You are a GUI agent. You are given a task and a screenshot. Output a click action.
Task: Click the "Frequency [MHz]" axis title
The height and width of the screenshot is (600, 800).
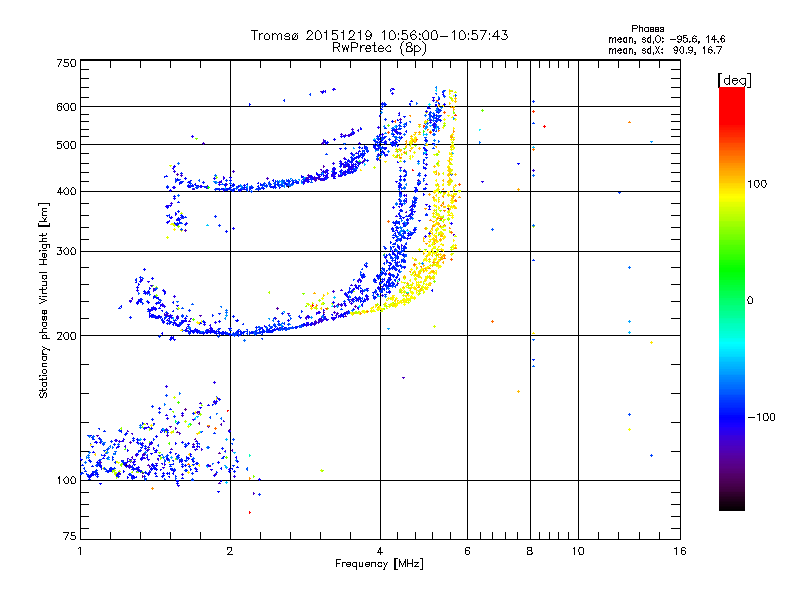pos(379,564)
